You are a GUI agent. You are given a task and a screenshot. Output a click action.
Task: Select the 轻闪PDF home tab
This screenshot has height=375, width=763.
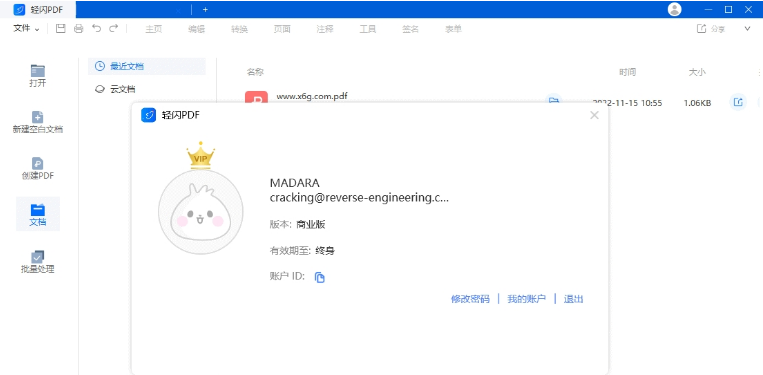point(38,9)
